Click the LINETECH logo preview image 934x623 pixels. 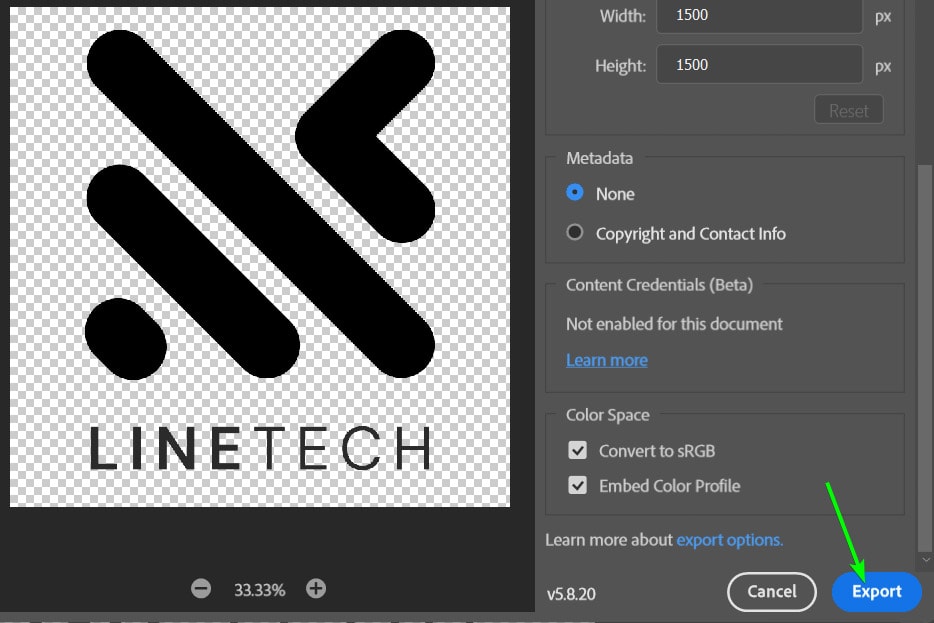pyautogui.click(x=260, y=257)
